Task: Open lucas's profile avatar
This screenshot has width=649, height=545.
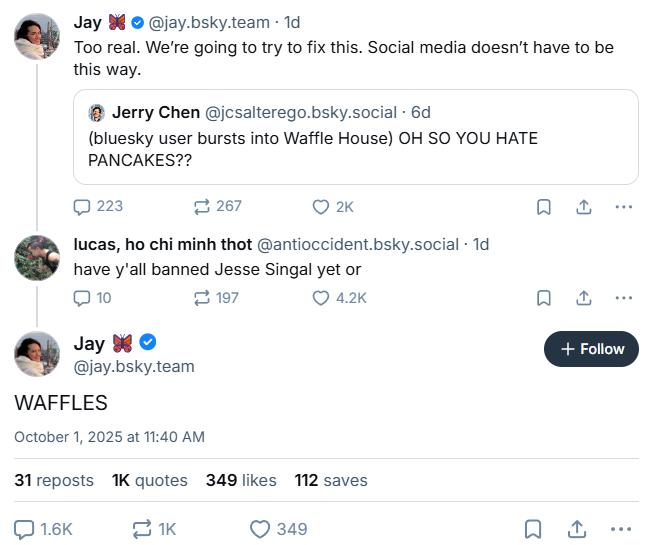Action: point(37,258)
